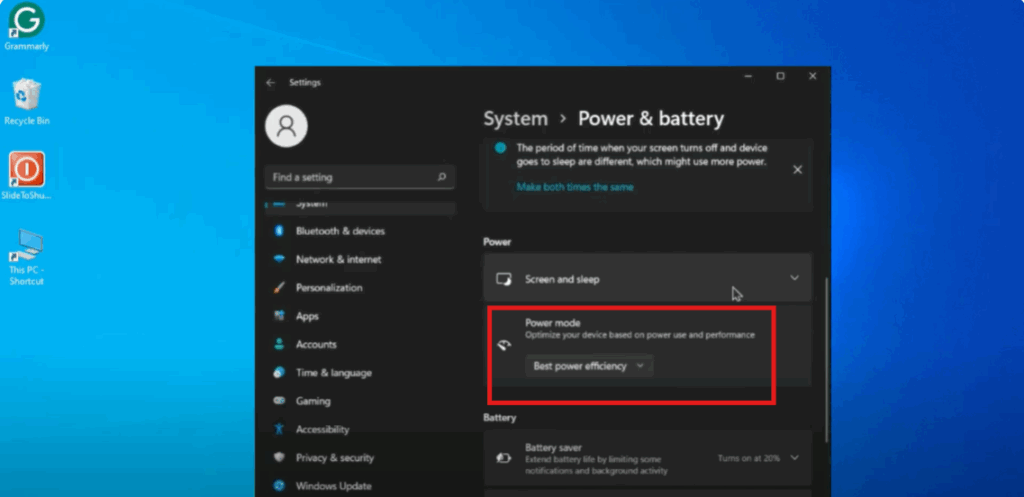Click the Find a setting search box

(x=360, y=177)
